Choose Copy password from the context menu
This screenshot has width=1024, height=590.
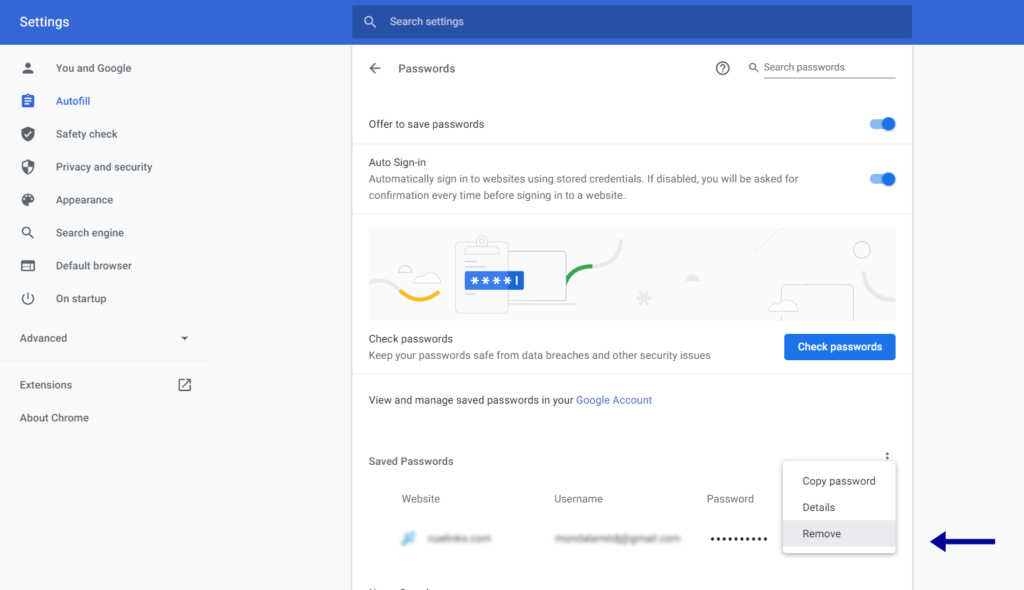coord(838,481)
